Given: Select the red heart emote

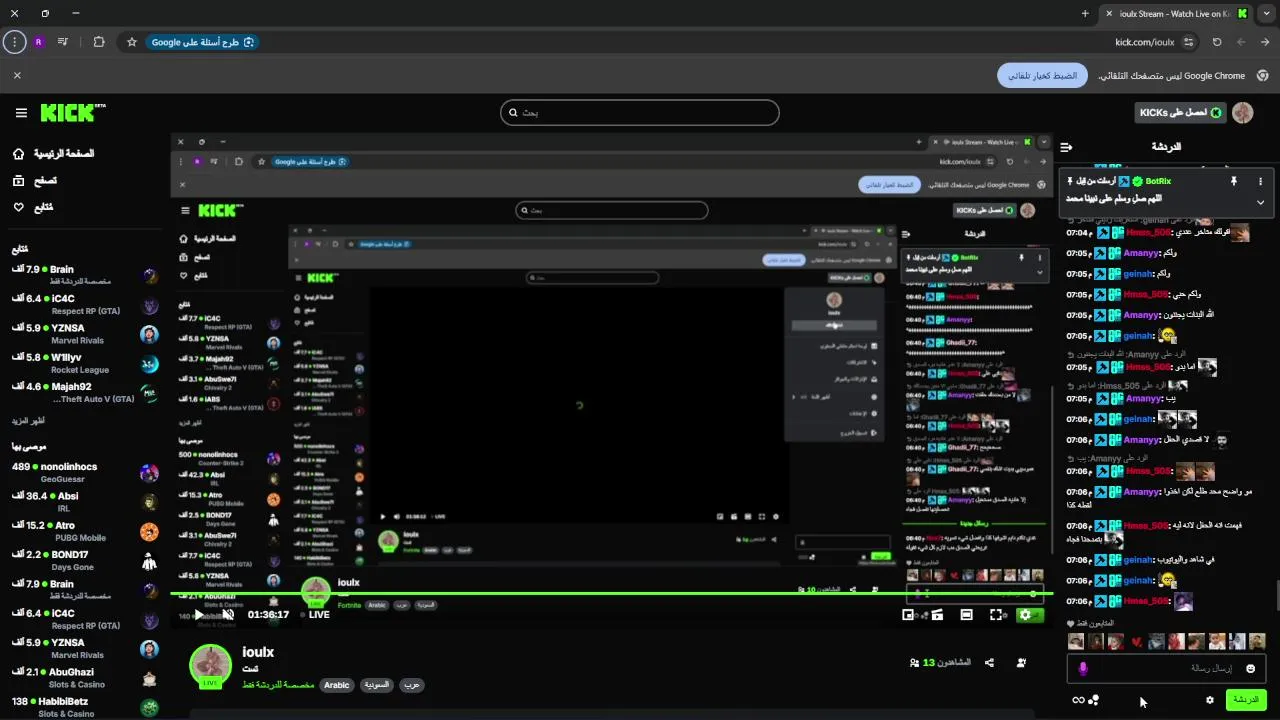Looking at the screenshot, I should [x=1136, y=642].
